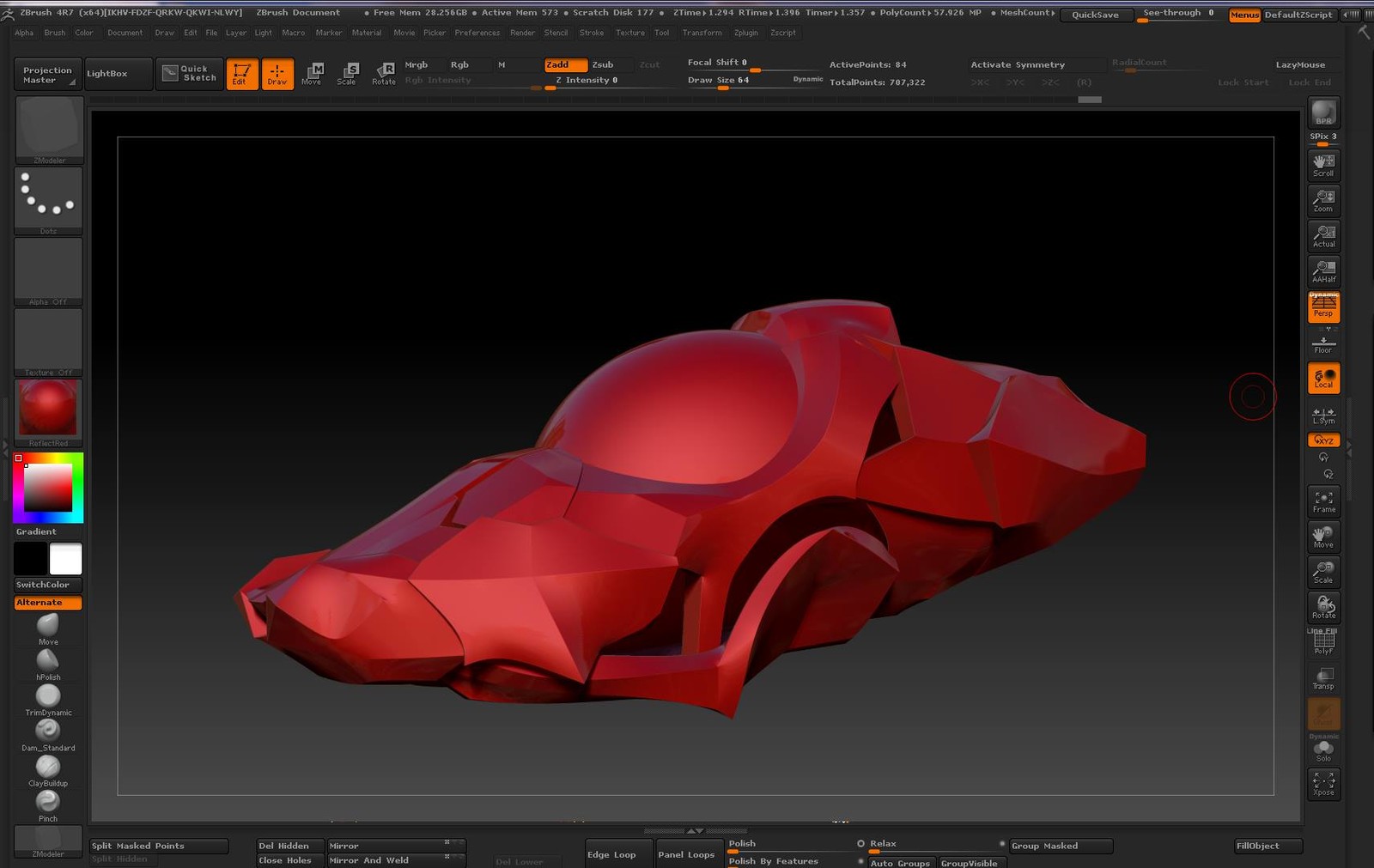Image resolution: width=1374 pixels, height=868 pixels.
Task: Open the Transform menu
Action: (702, 33)
